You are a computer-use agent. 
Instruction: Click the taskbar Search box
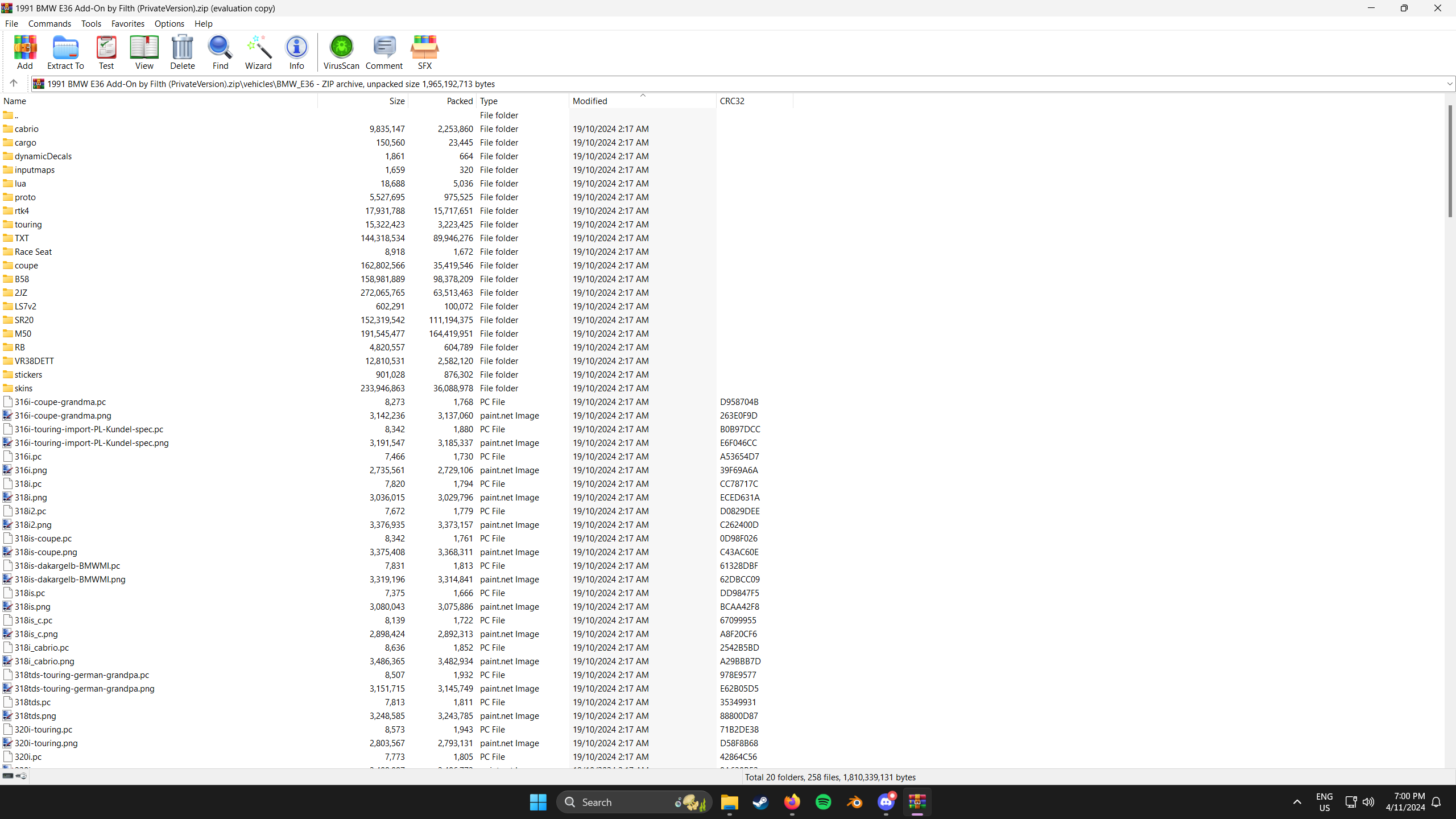pos(634,802)
